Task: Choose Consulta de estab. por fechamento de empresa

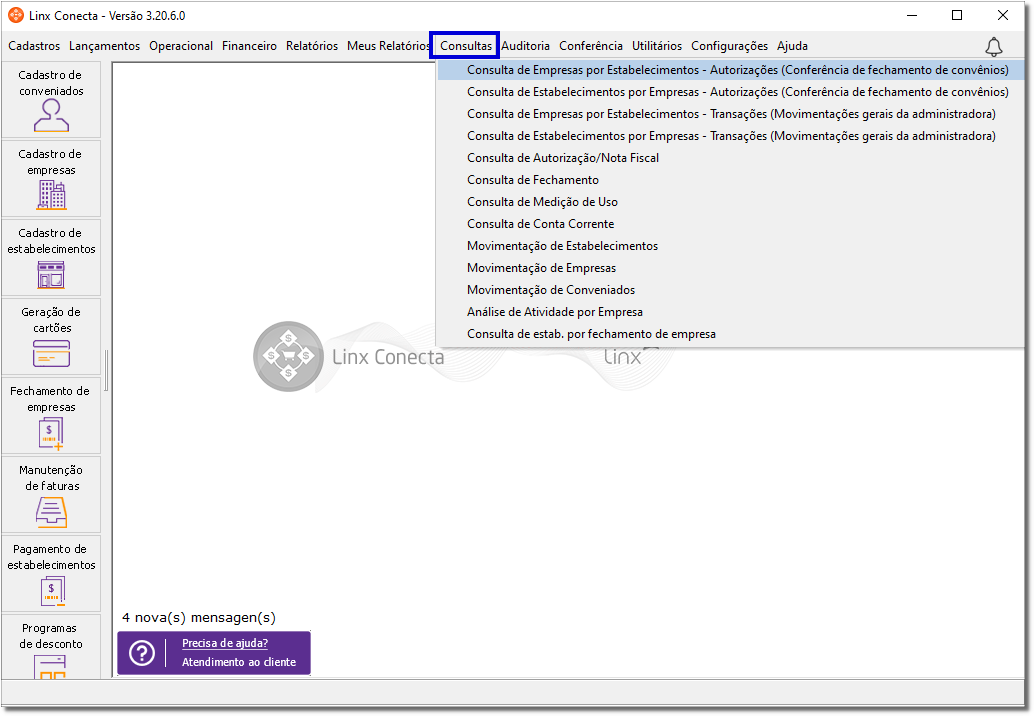Action: click(731, 334)
